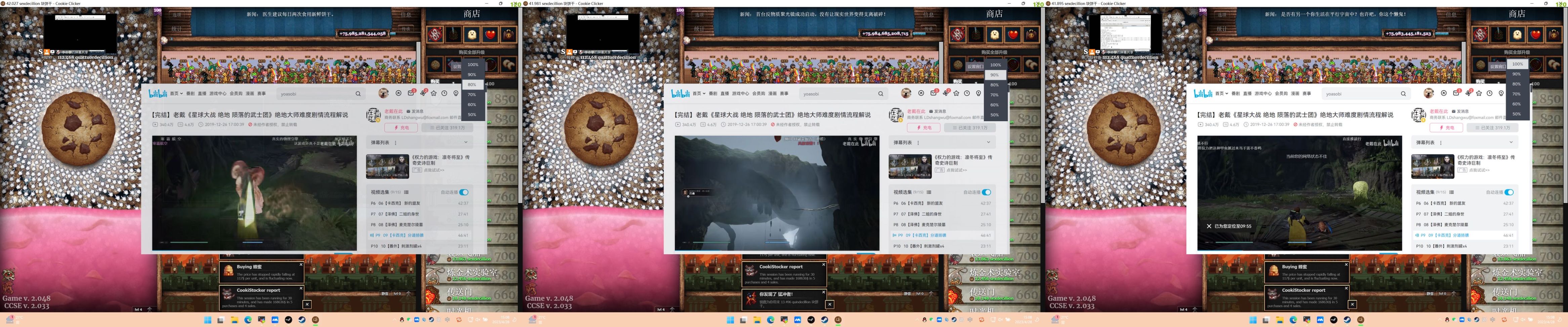
Task: Open bilibili home logo in 42.027 sexdecillion window
Action: coord(158,93)
